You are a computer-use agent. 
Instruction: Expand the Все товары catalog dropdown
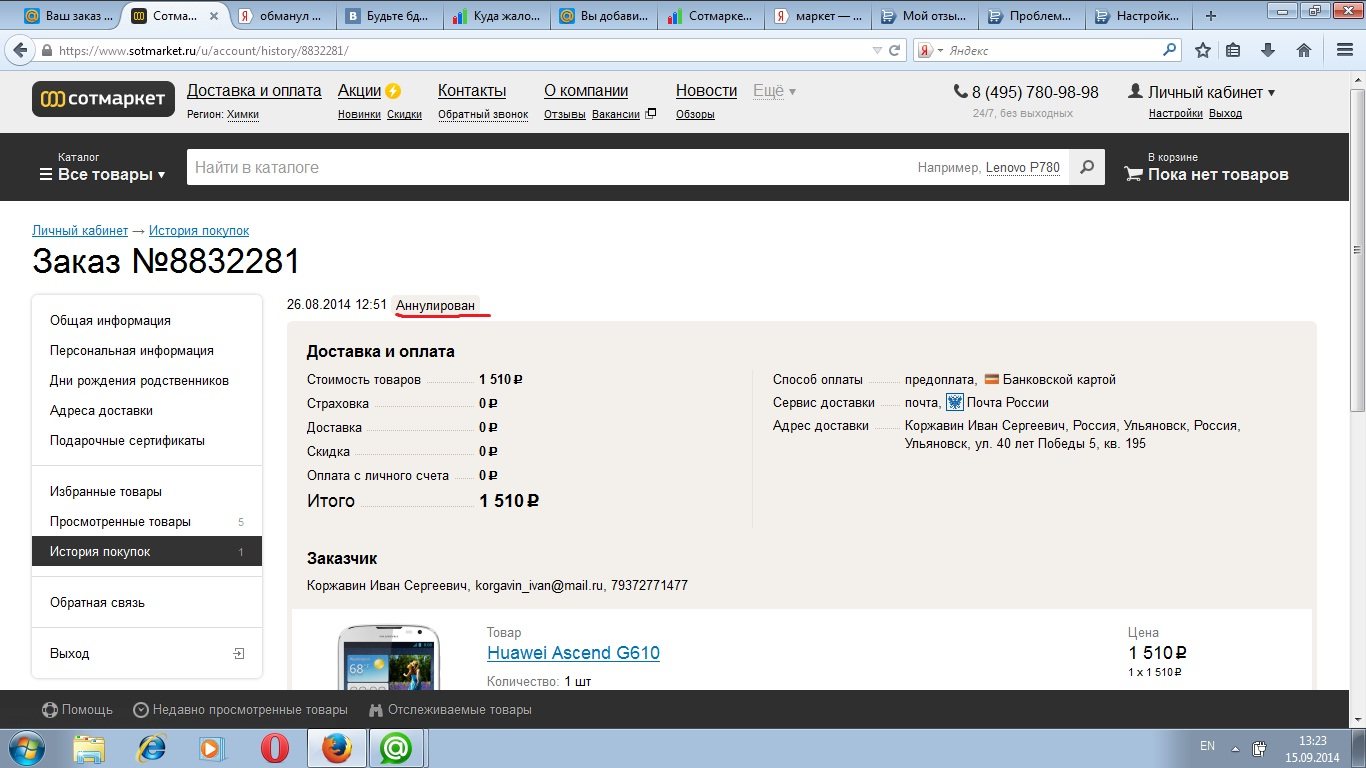point(102,174)
